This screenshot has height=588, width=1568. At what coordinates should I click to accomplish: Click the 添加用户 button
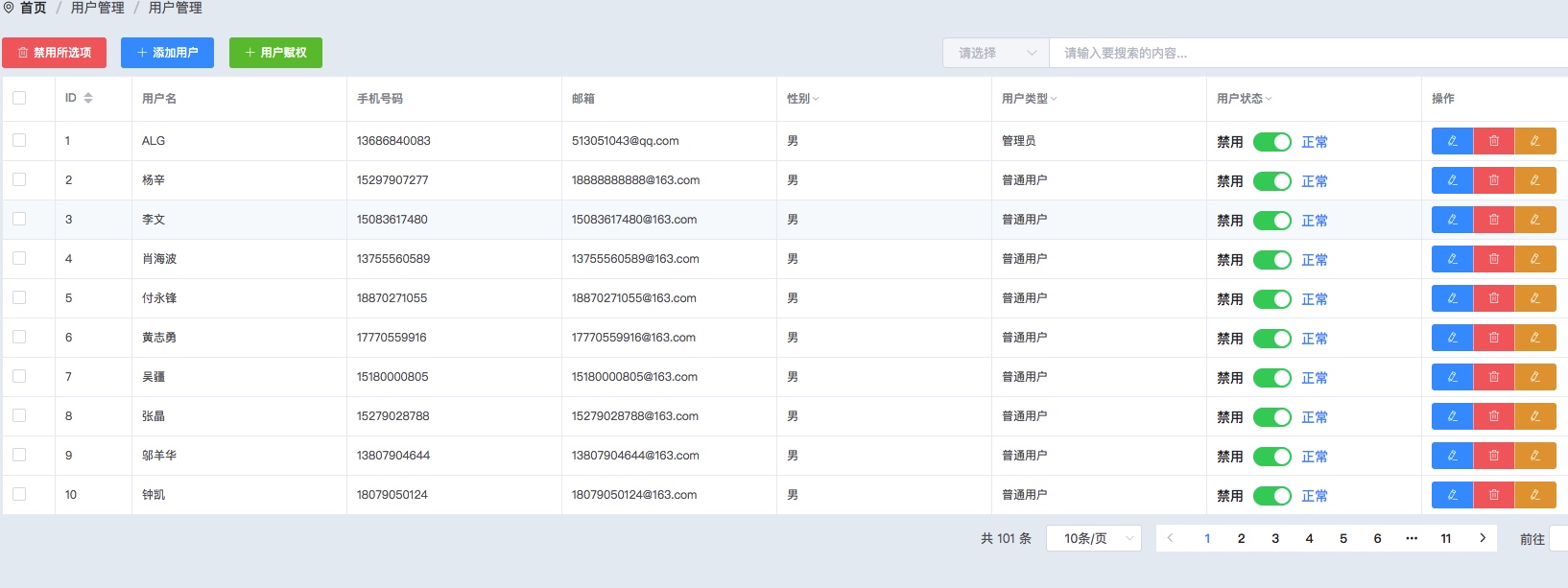[167, 53]
